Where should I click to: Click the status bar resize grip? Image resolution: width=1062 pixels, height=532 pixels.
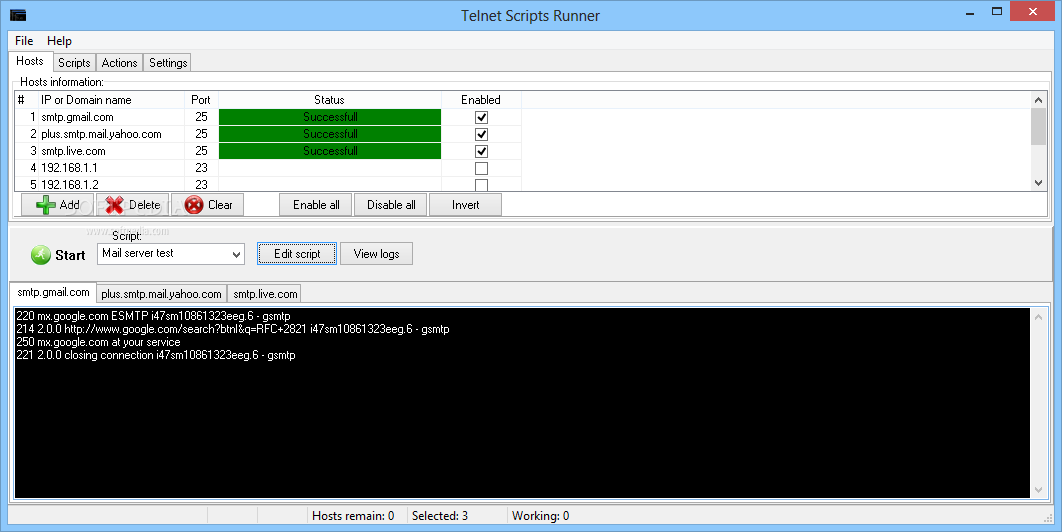(1048, 518)
